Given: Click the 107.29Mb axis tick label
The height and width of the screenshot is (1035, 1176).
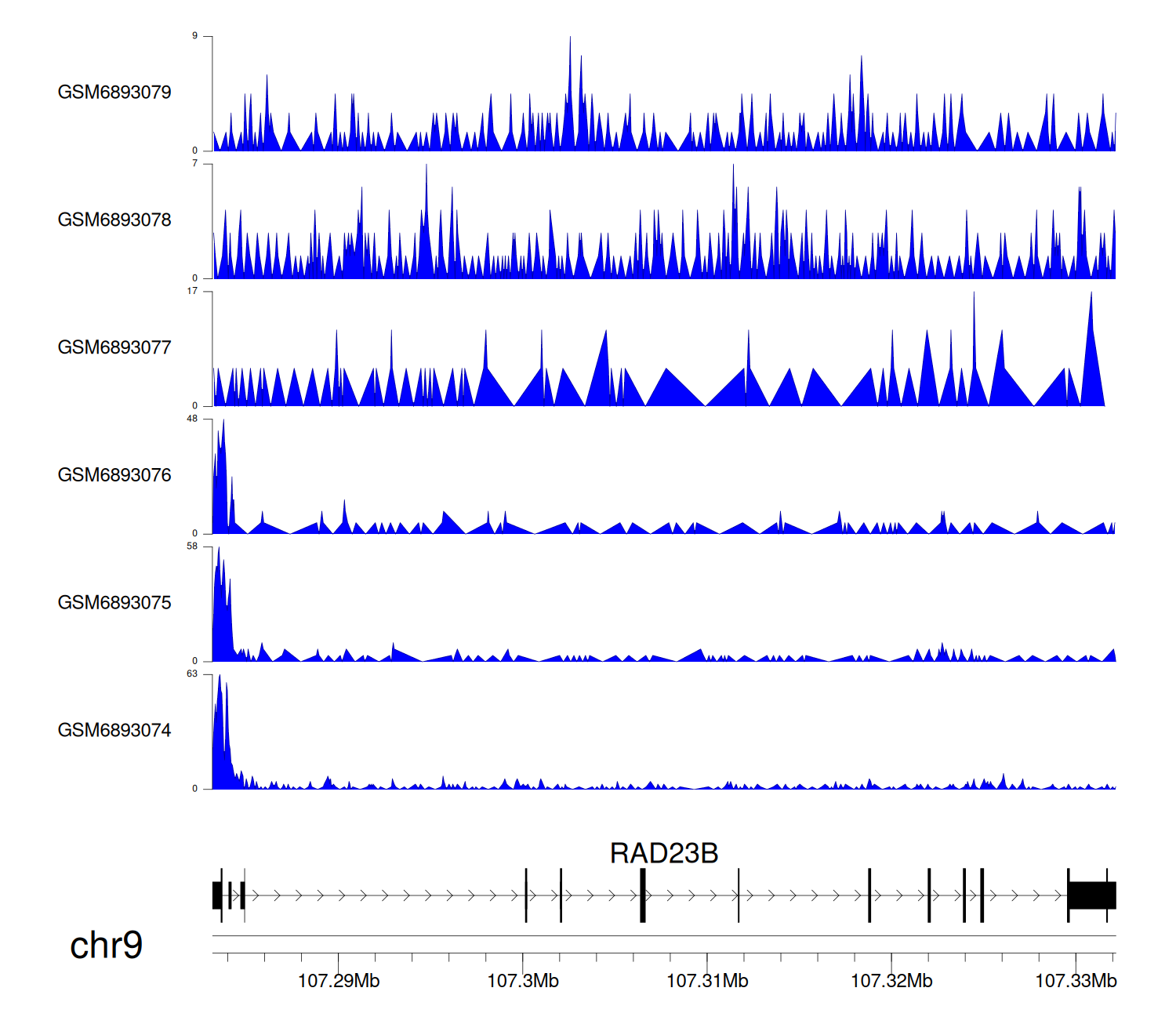Looking at the screenshot, I should click(x=339, y=981).
